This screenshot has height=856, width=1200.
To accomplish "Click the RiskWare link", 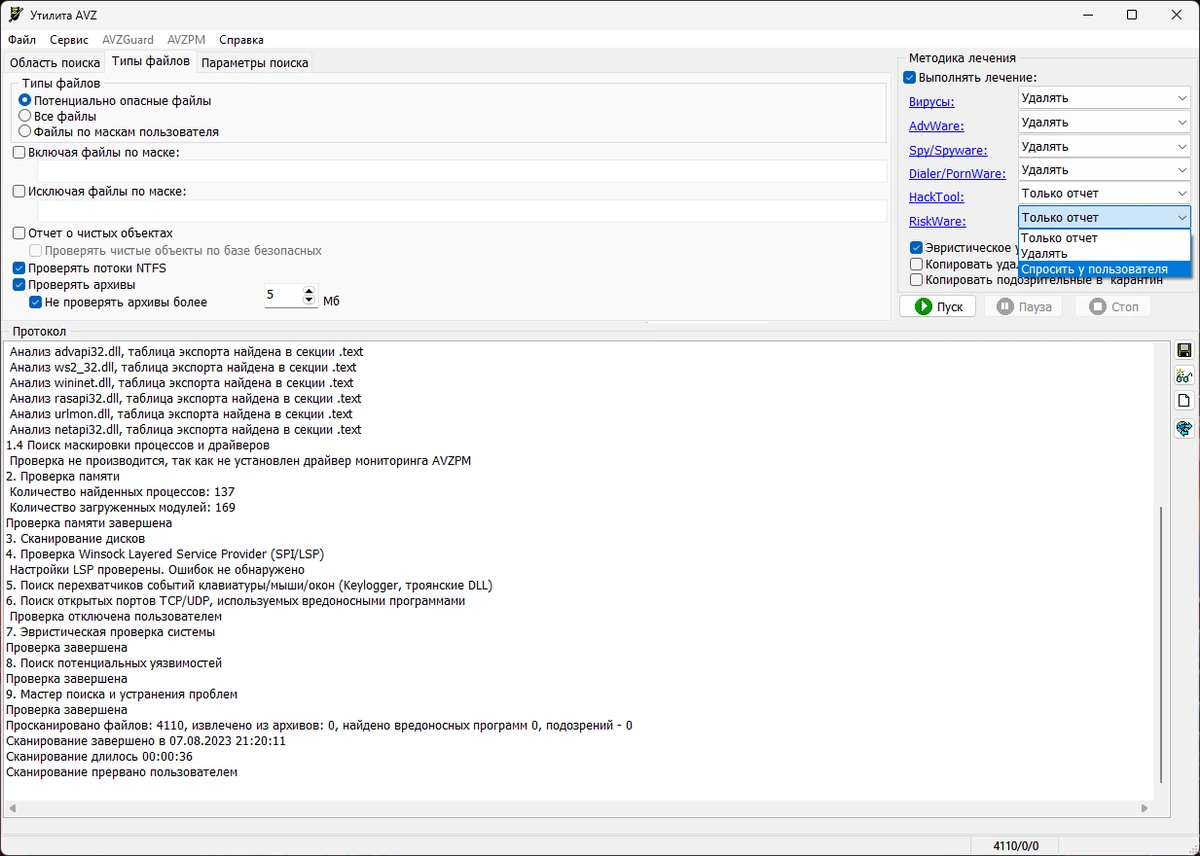I will (937, 222).
